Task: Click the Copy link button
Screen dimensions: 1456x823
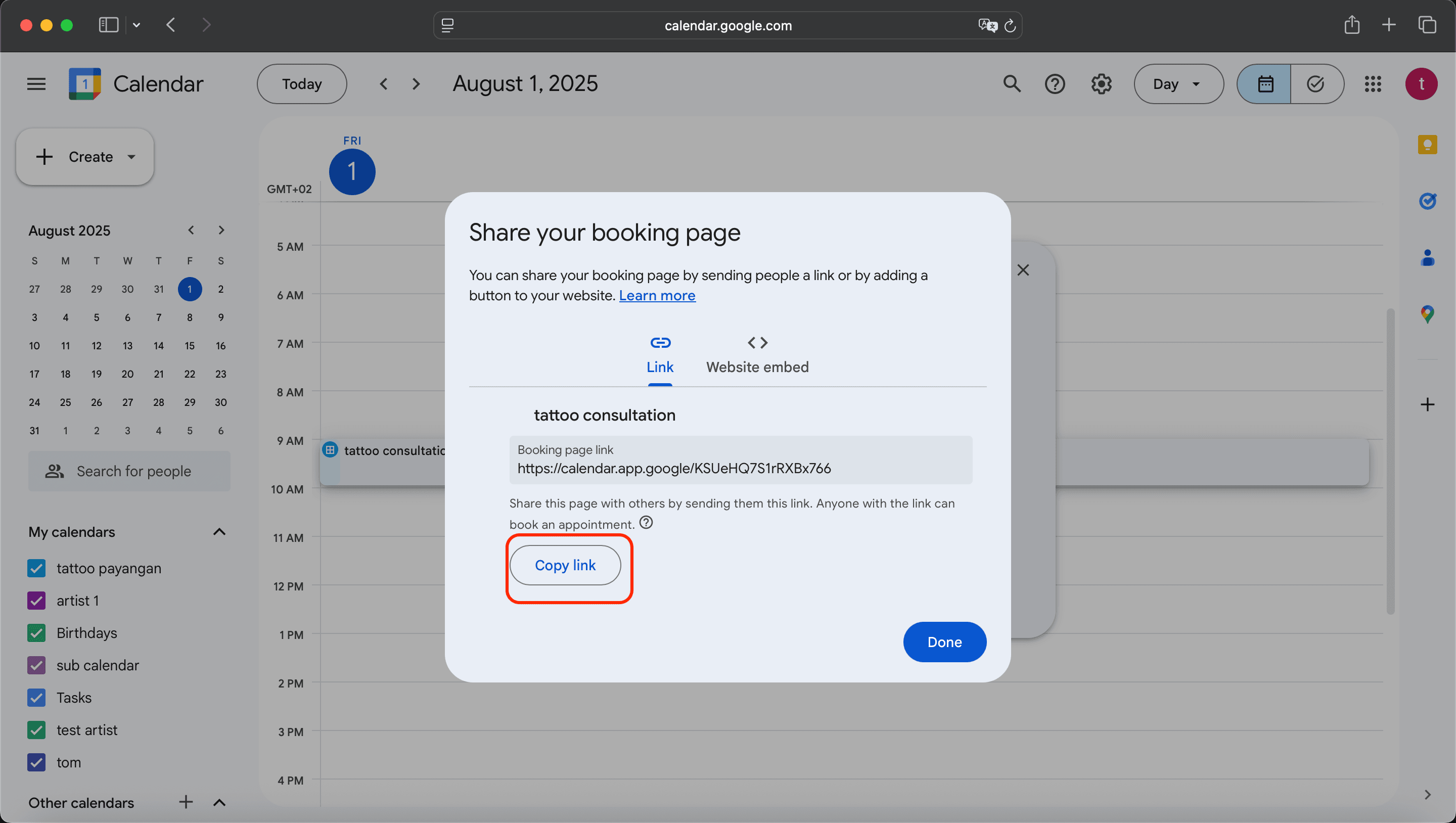Action: (565, 565)
